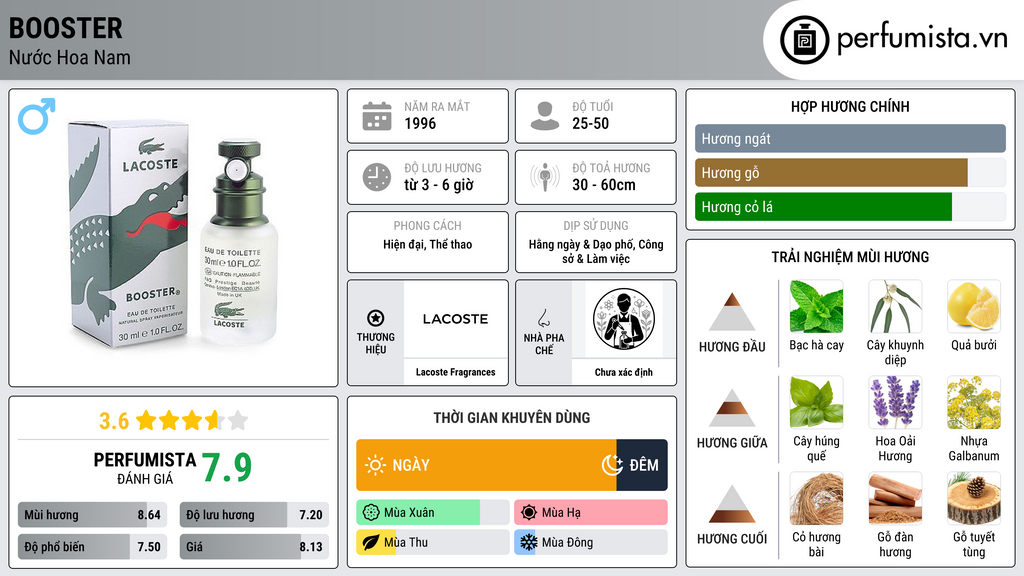This screenshot has width=1024, height=576.
Task: Click the Hợp hương chính heading
Action: (850, 106)
